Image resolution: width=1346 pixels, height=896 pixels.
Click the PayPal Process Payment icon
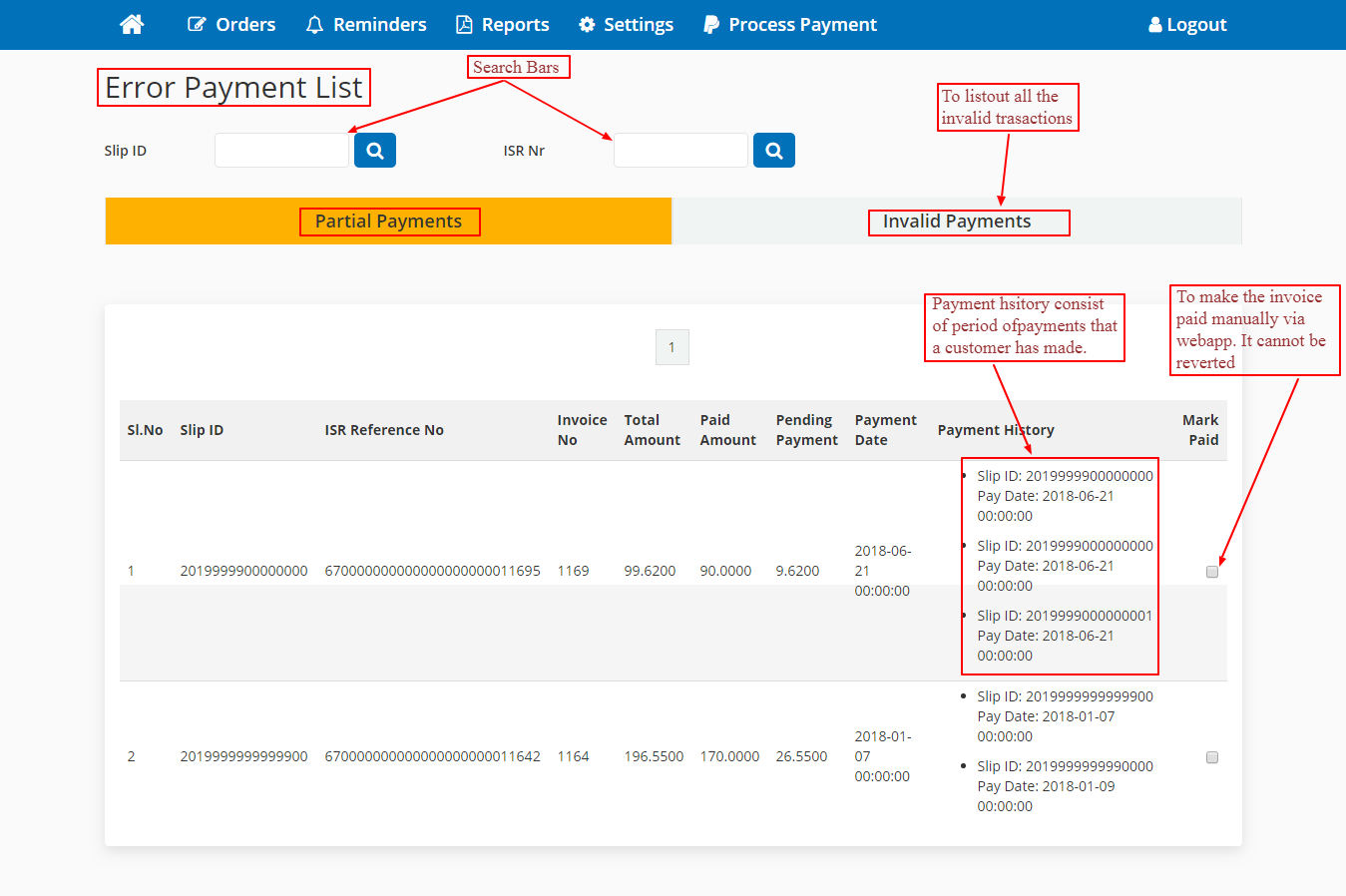click(x=710, y=25)
